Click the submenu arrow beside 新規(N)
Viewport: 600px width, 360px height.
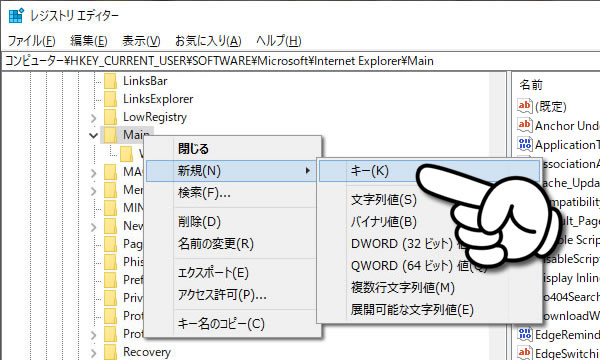click(308, 171)
